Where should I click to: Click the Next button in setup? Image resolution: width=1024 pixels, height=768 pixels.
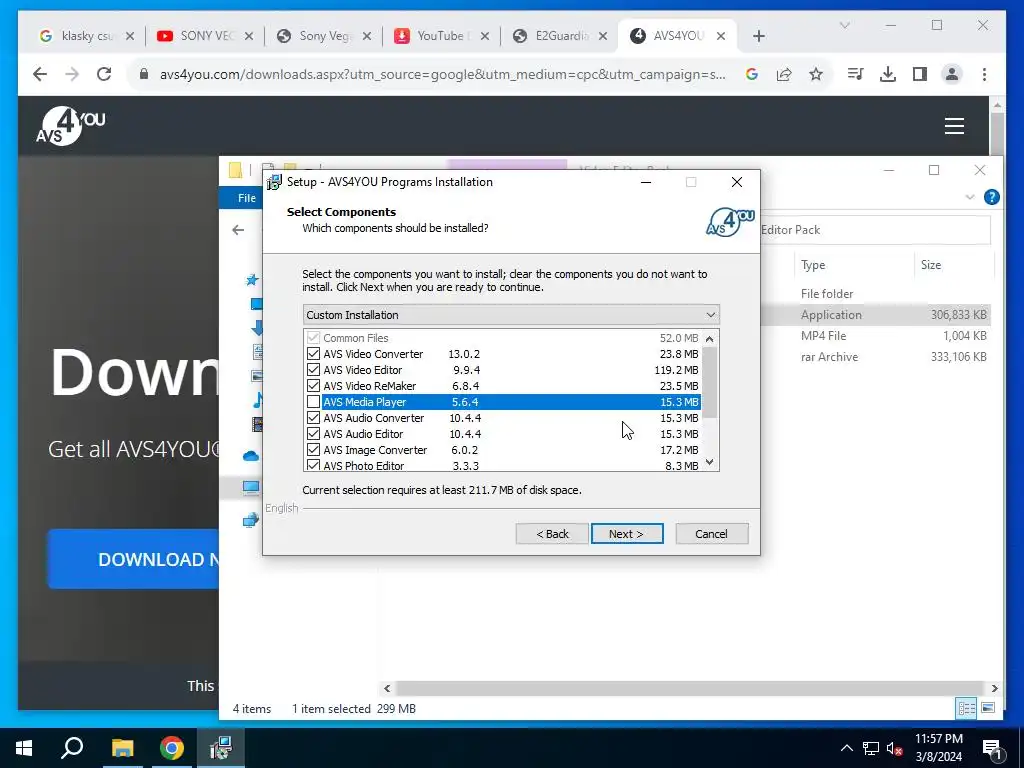tap(627, 534)
